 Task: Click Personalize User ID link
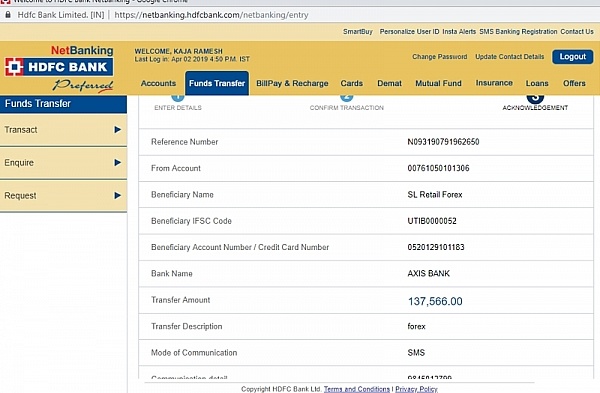[x=409, y=32]
